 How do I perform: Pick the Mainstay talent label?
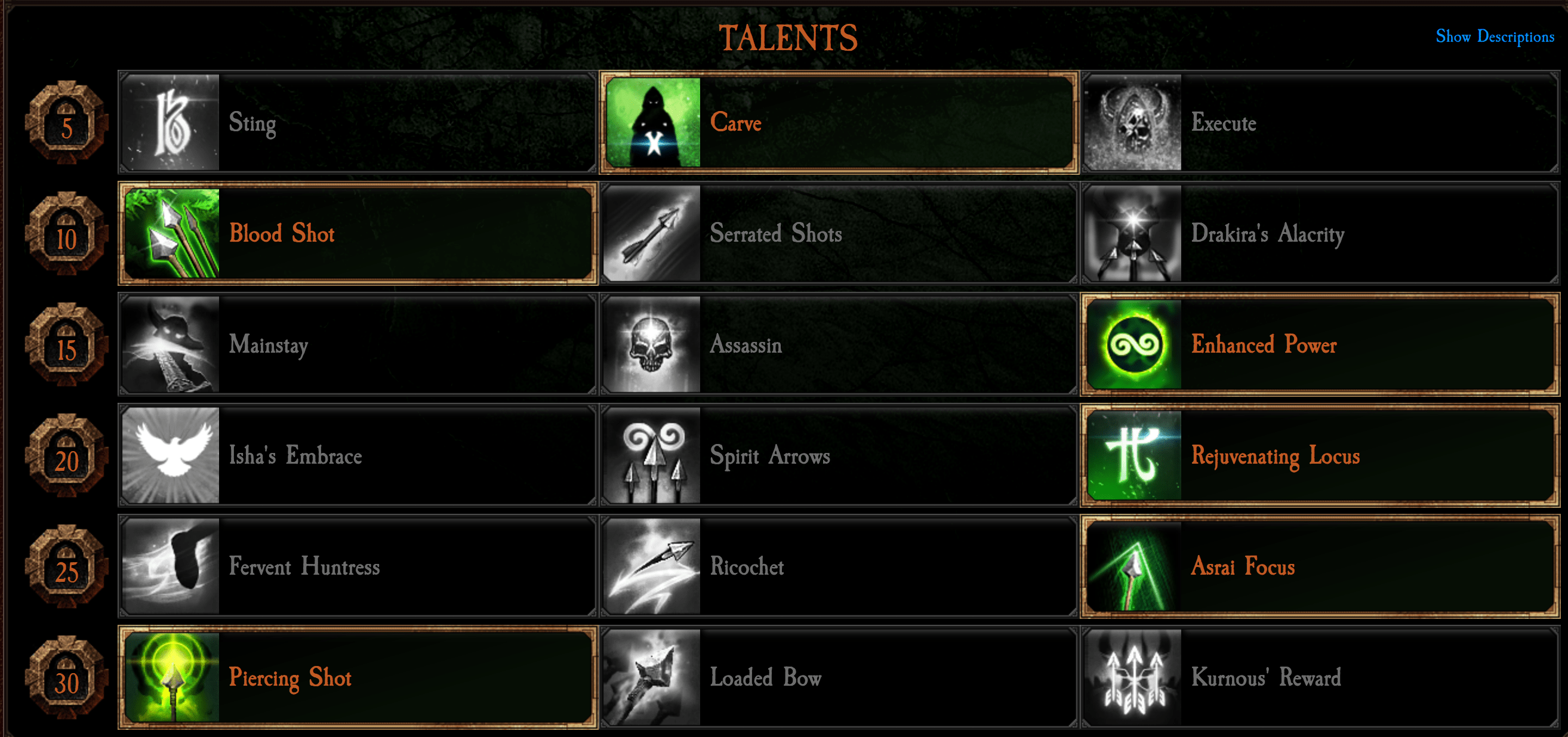coord(269,345)
